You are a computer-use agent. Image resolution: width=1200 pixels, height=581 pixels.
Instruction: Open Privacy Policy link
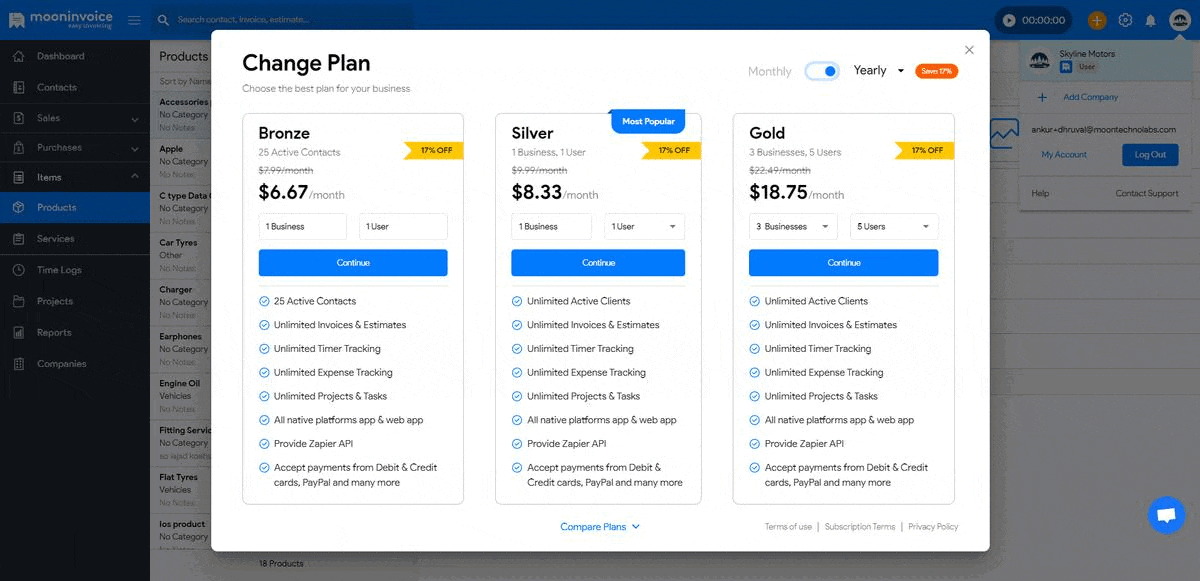(x=933, y=527)
